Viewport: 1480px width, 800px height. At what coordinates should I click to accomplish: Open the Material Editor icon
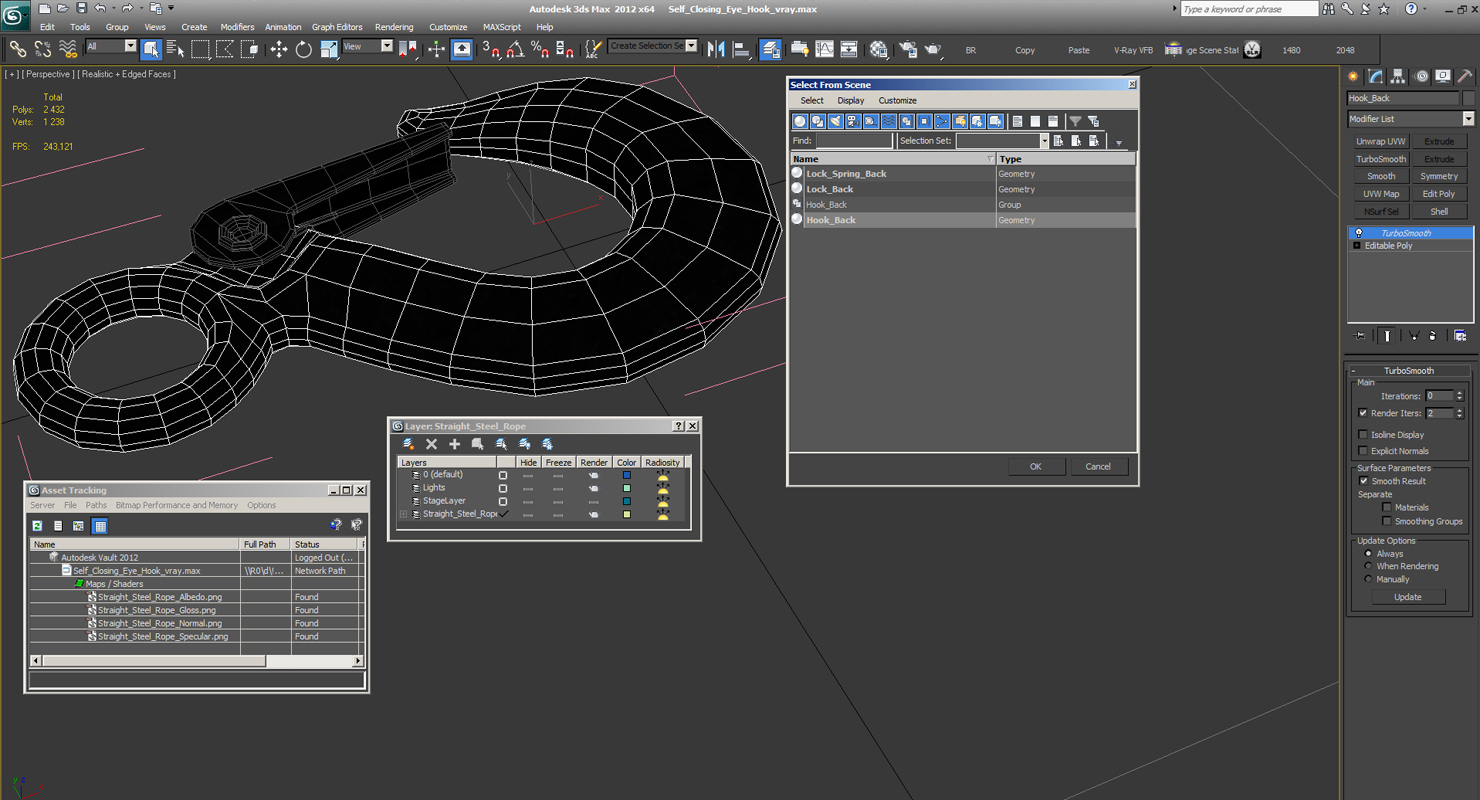[878, 49]
